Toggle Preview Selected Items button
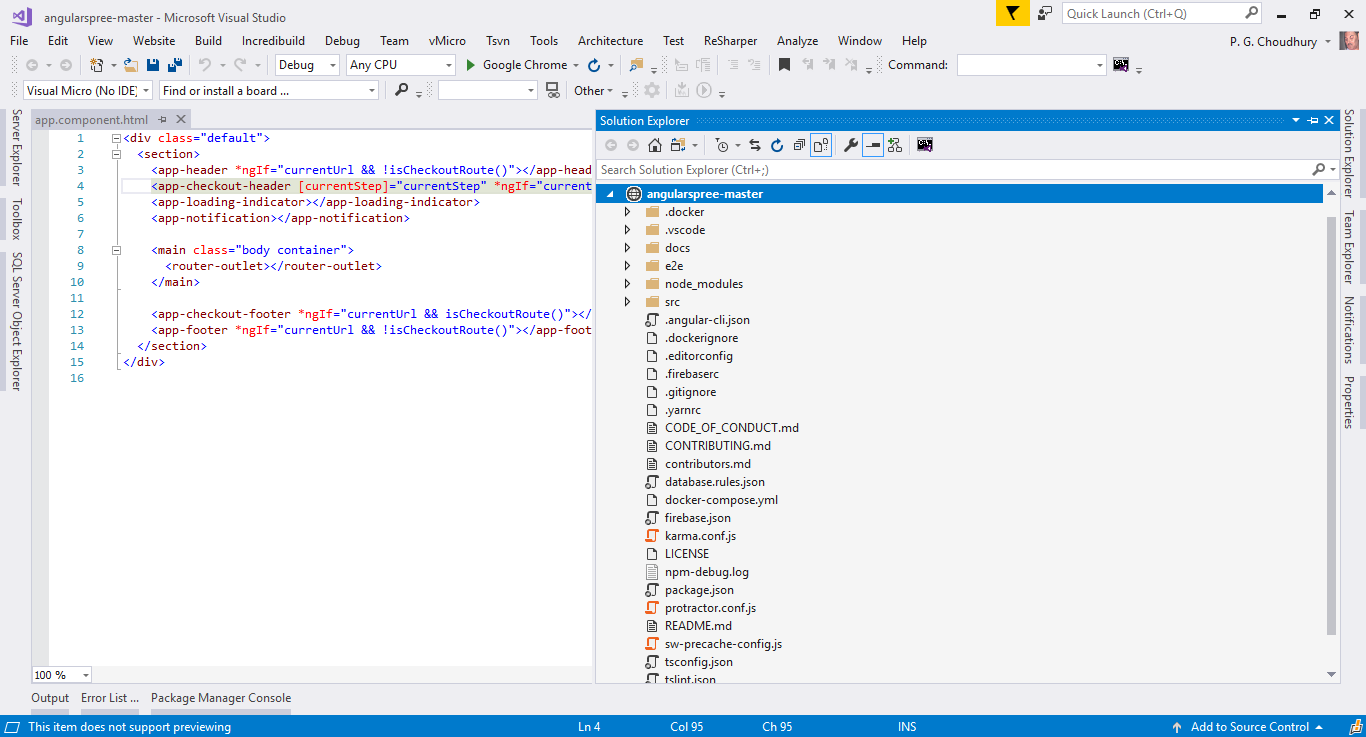The height and width of the screenshot is (737, 1366). pos(873,145)
